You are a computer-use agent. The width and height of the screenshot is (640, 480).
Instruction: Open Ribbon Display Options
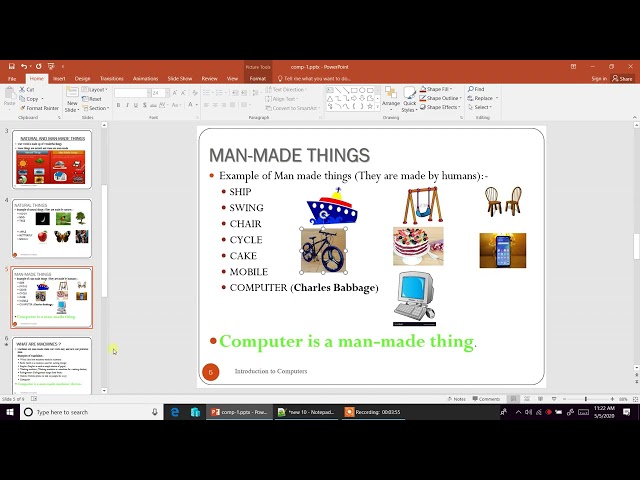pos(573,66)
